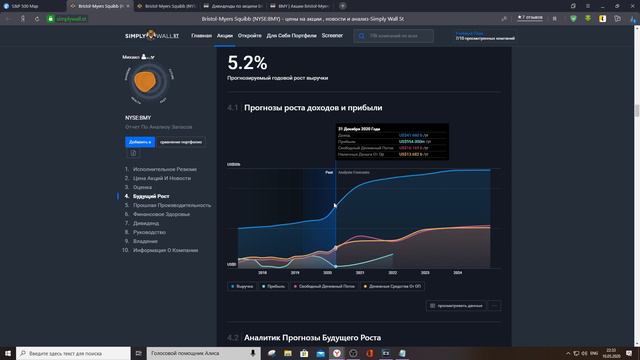The image size is (640, 360).
Task: Click the small document icon under Add button
Action: tap(133, 153)
